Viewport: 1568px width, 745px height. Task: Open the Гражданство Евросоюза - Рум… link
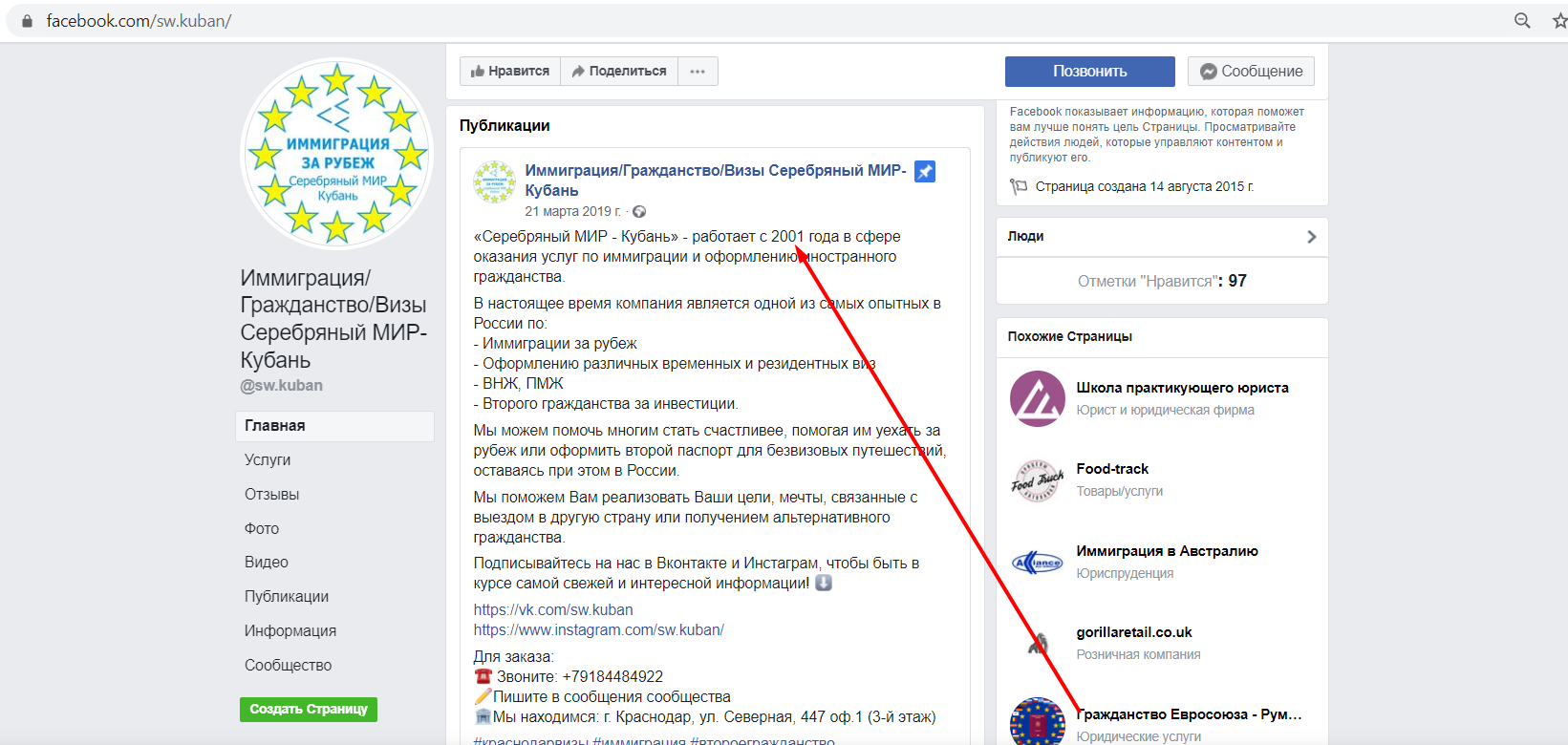1189,714
